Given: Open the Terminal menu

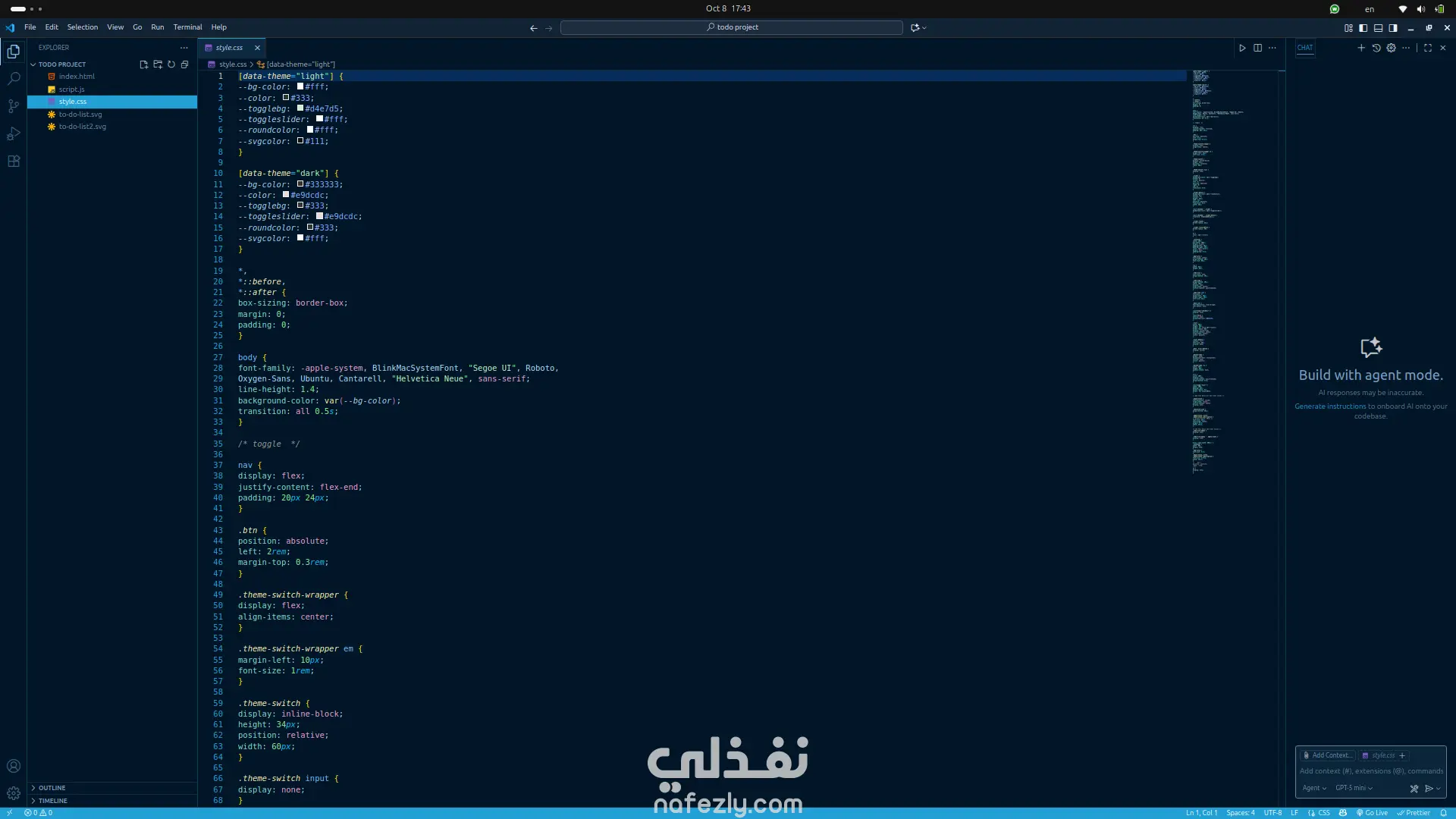Looking at the screenshot, I should (187, 27).
